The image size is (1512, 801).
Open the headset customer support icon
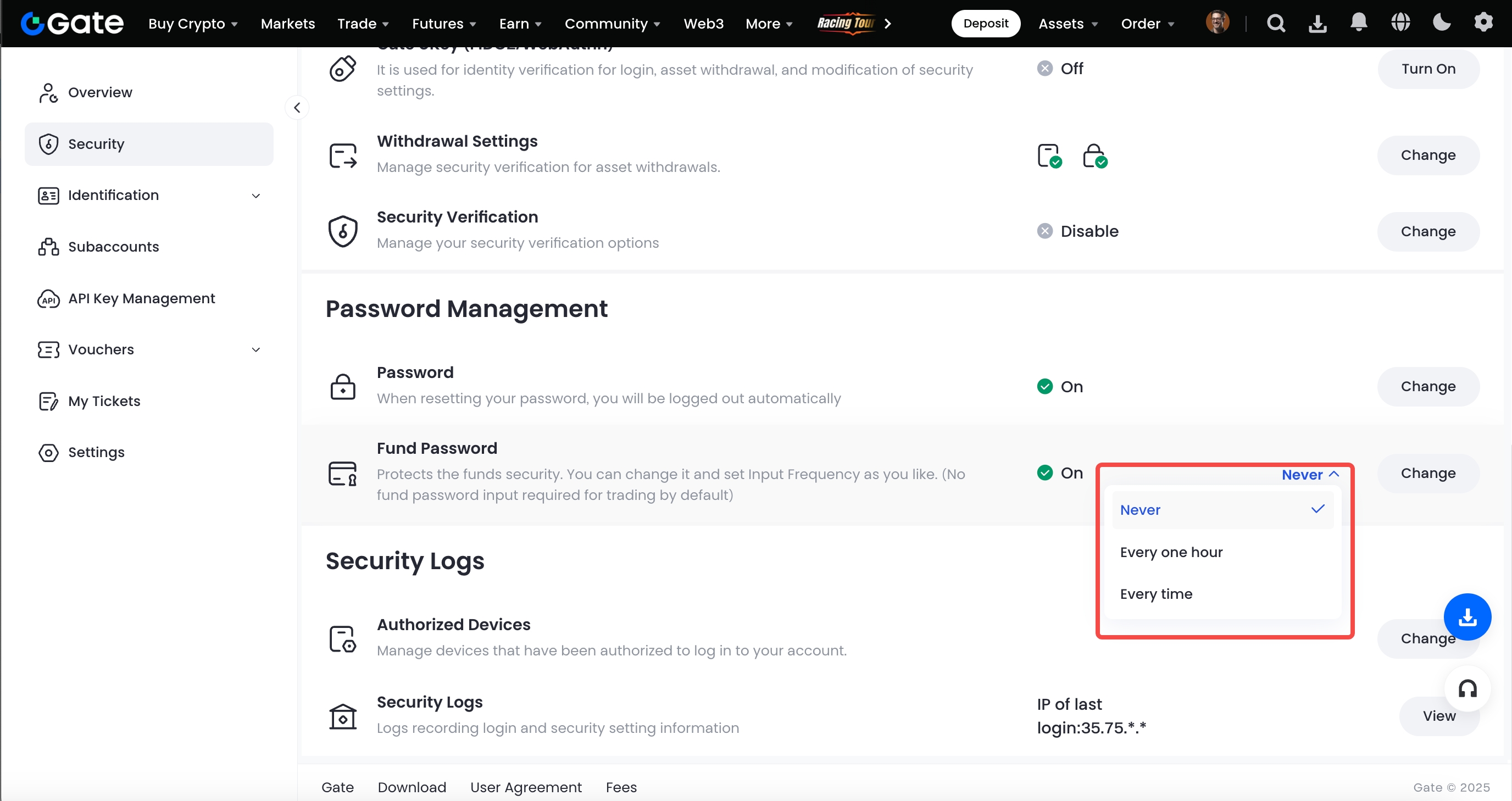pos(1467,688)
